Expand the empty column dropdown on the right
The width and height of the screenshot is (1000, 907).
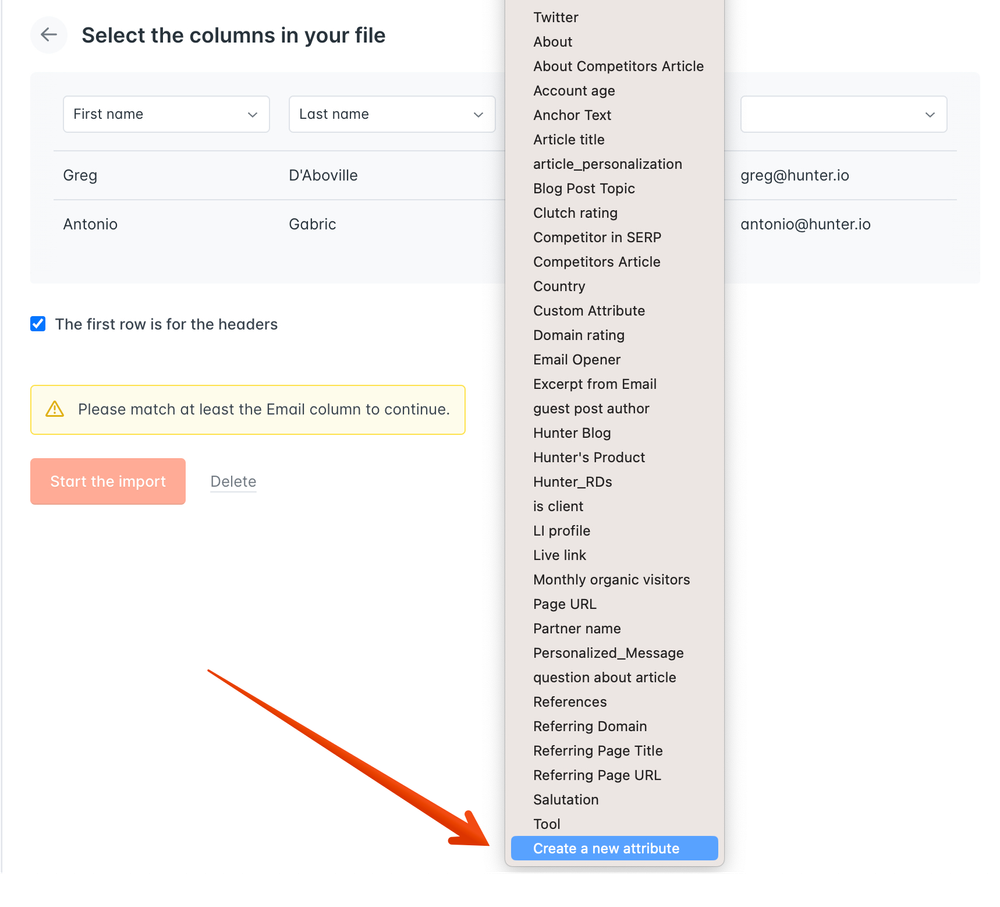point(843,114)
